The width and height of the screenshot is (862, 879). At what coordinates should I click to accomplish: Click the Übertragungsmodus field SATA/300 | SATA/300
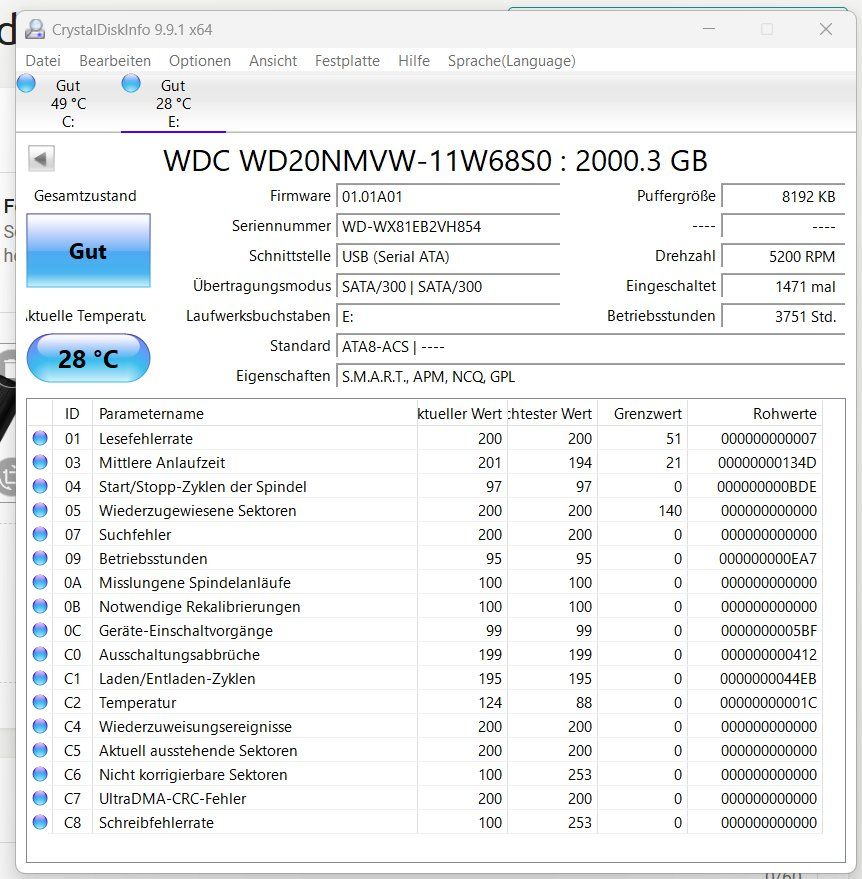447,286
